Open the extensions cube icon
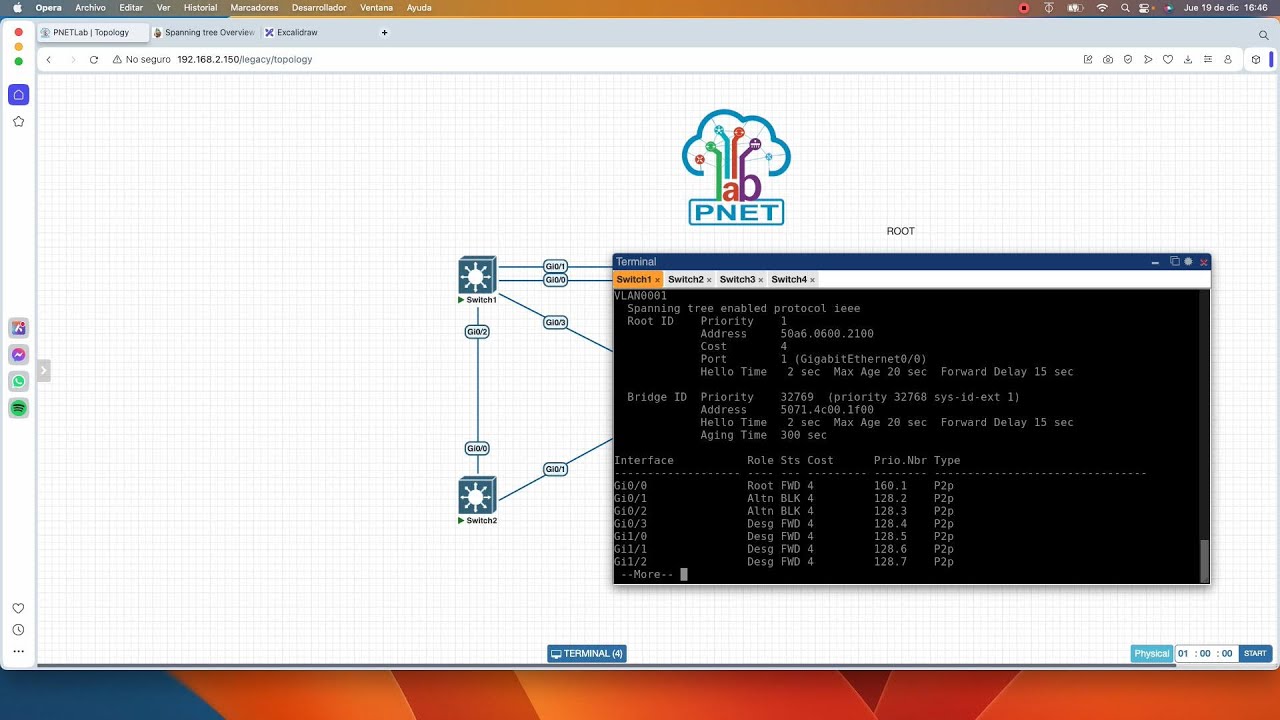This screenshot has width=1280, height=720. click(1256, 59)
